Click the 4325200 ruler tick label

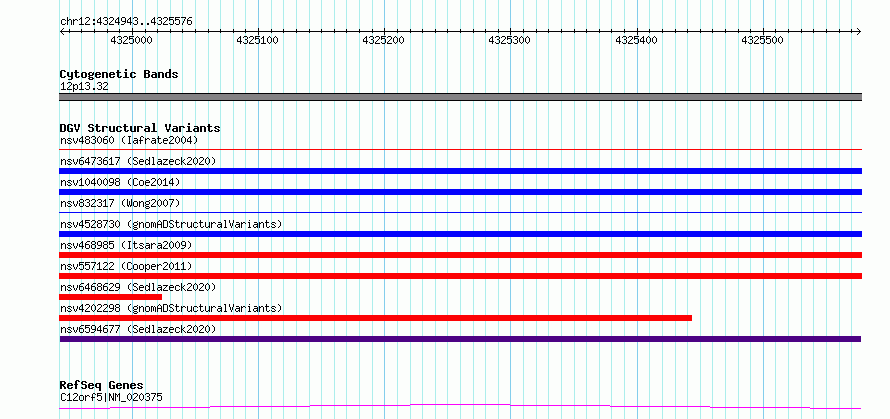(384, 40)
